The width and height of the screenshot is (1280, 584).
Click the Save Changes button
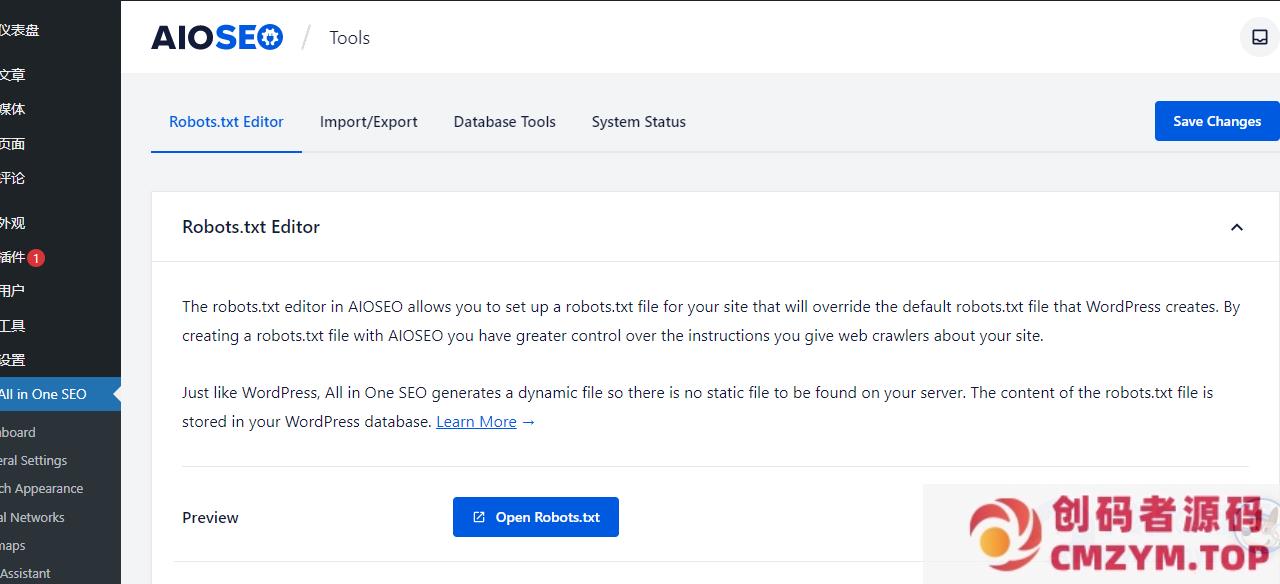click(x=1216, y=121)
